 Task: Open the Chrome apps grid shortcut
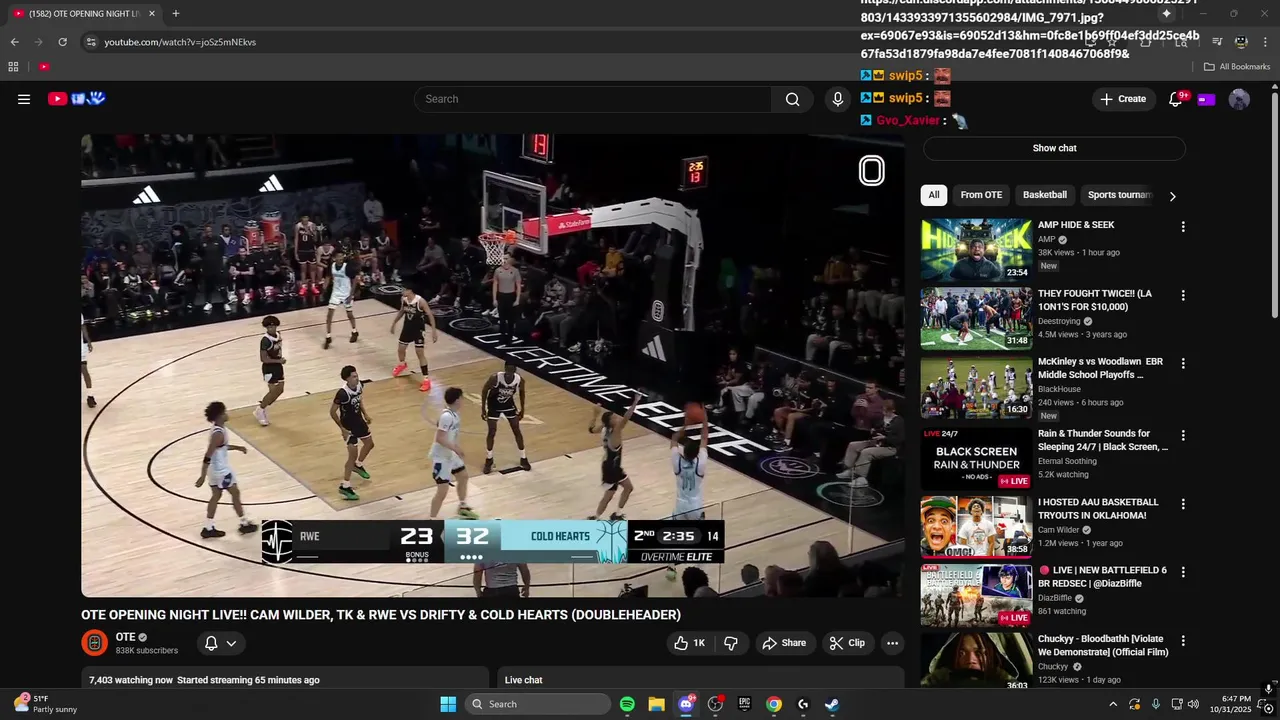click(13, 67)
